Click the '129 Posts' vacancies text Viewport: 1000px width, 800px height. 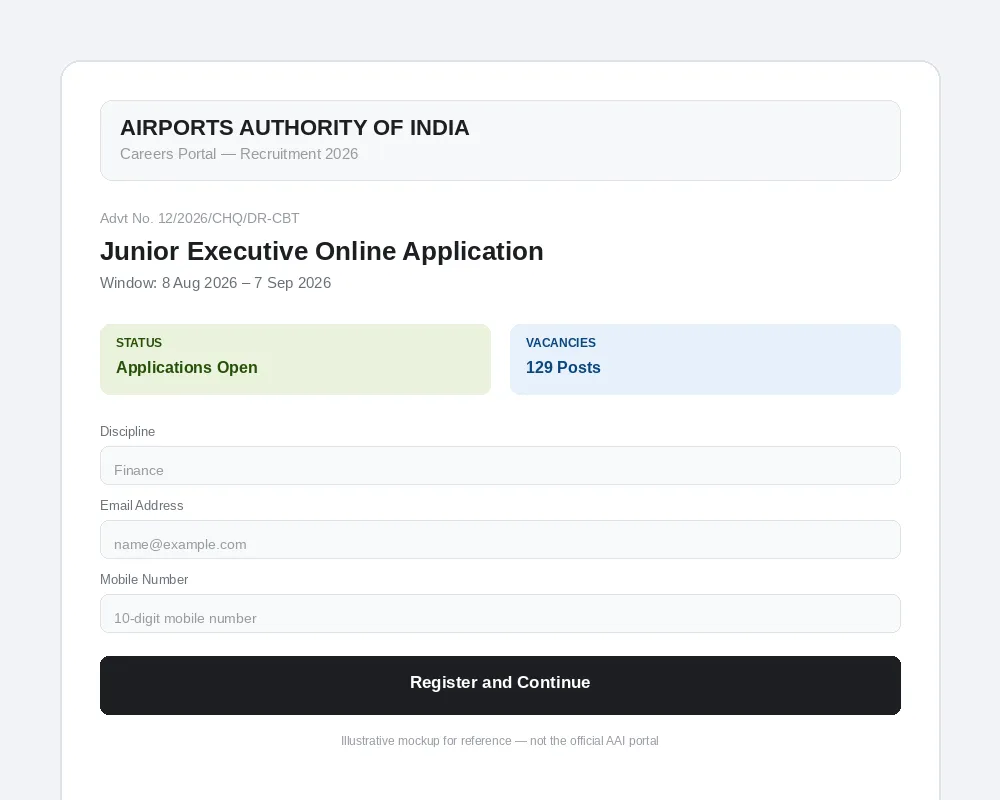click(x=563, y=367)
